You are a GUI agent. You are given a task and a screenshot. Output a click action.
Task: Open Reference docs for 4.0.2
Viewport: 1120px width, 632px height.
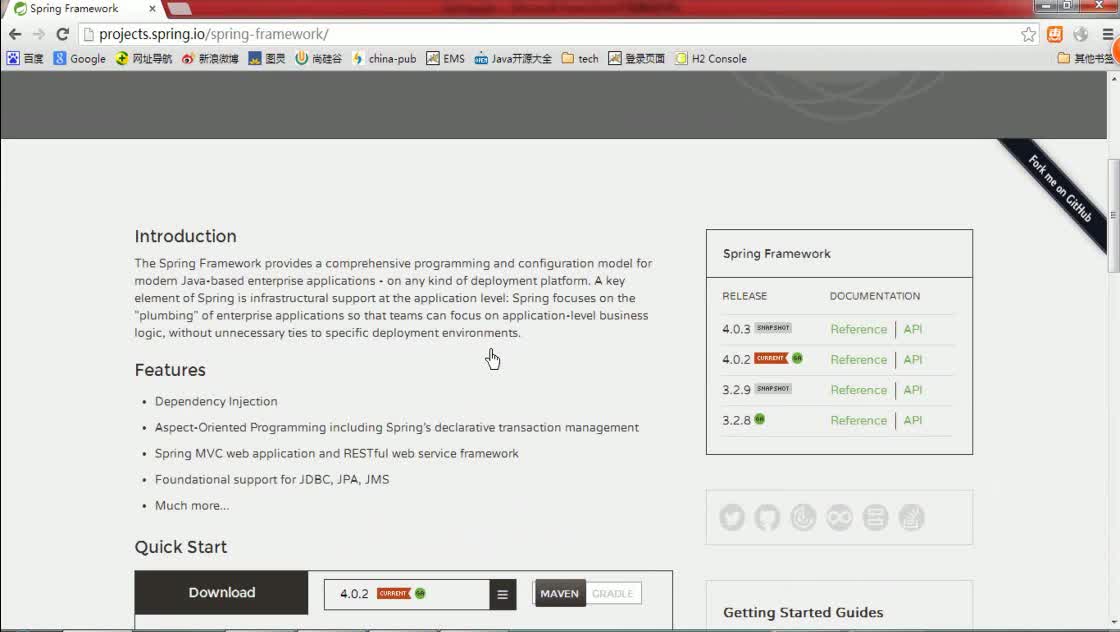[858, 360]
